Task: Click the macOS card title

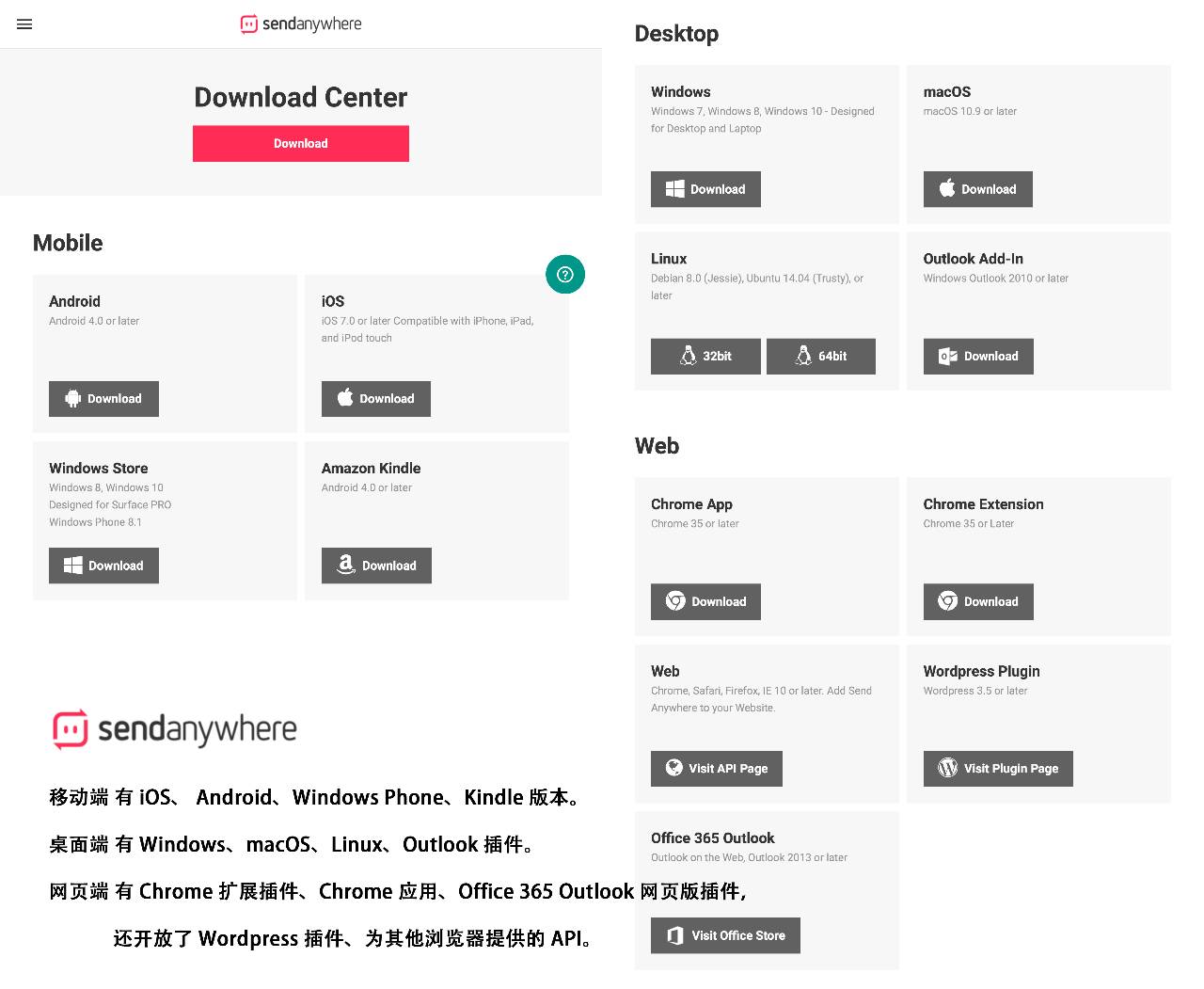Action: pyautogui.click(x=947, y=91)
